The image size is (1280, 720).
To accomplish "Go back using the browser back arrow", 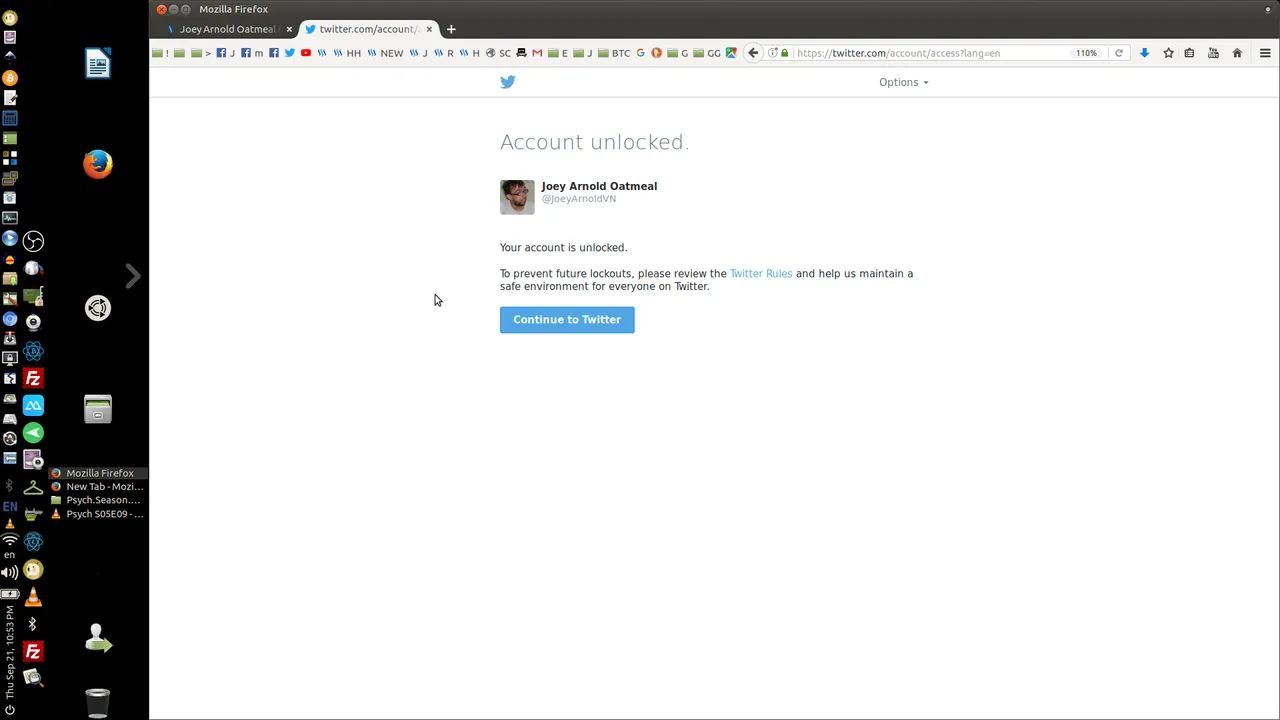I will point(753,53).
